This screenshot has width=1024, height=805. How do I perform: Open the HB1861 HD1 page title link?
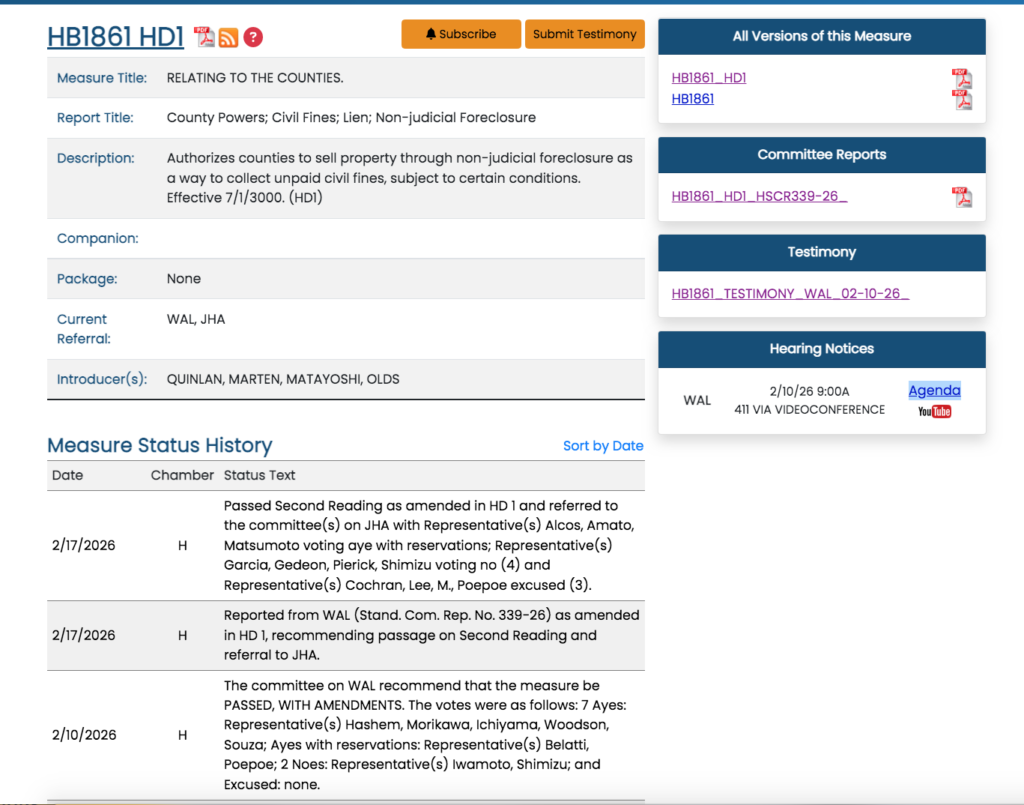[x=116, y=37]
